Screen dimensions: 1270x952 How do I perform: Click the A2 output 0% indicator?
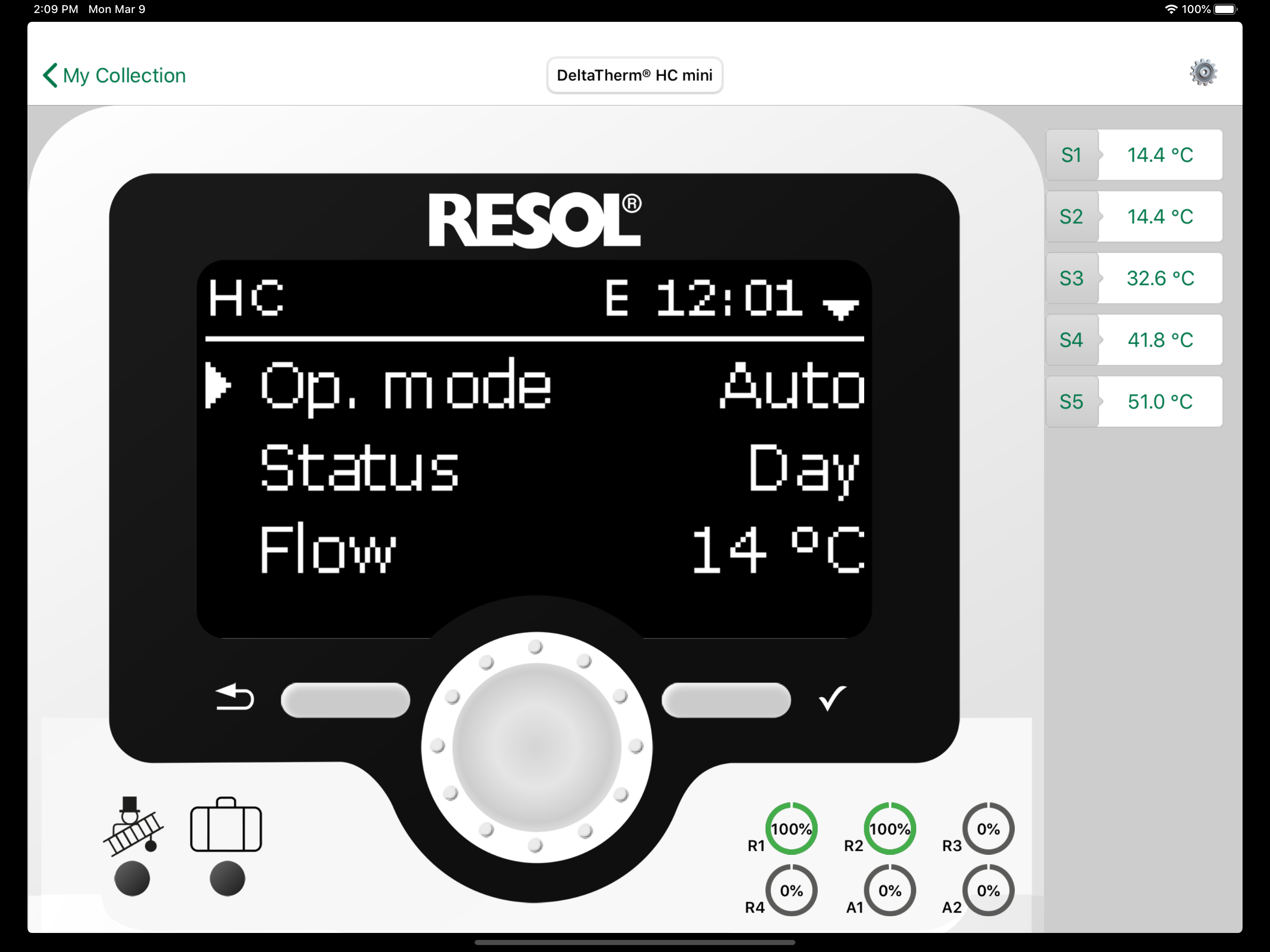coord(988,891)
